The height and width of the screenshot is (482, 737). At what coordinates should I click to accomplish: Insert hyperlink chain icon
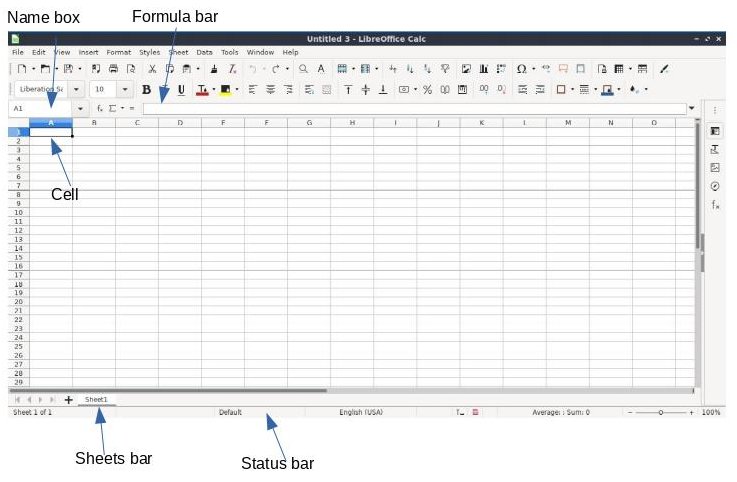coord(546,69)
